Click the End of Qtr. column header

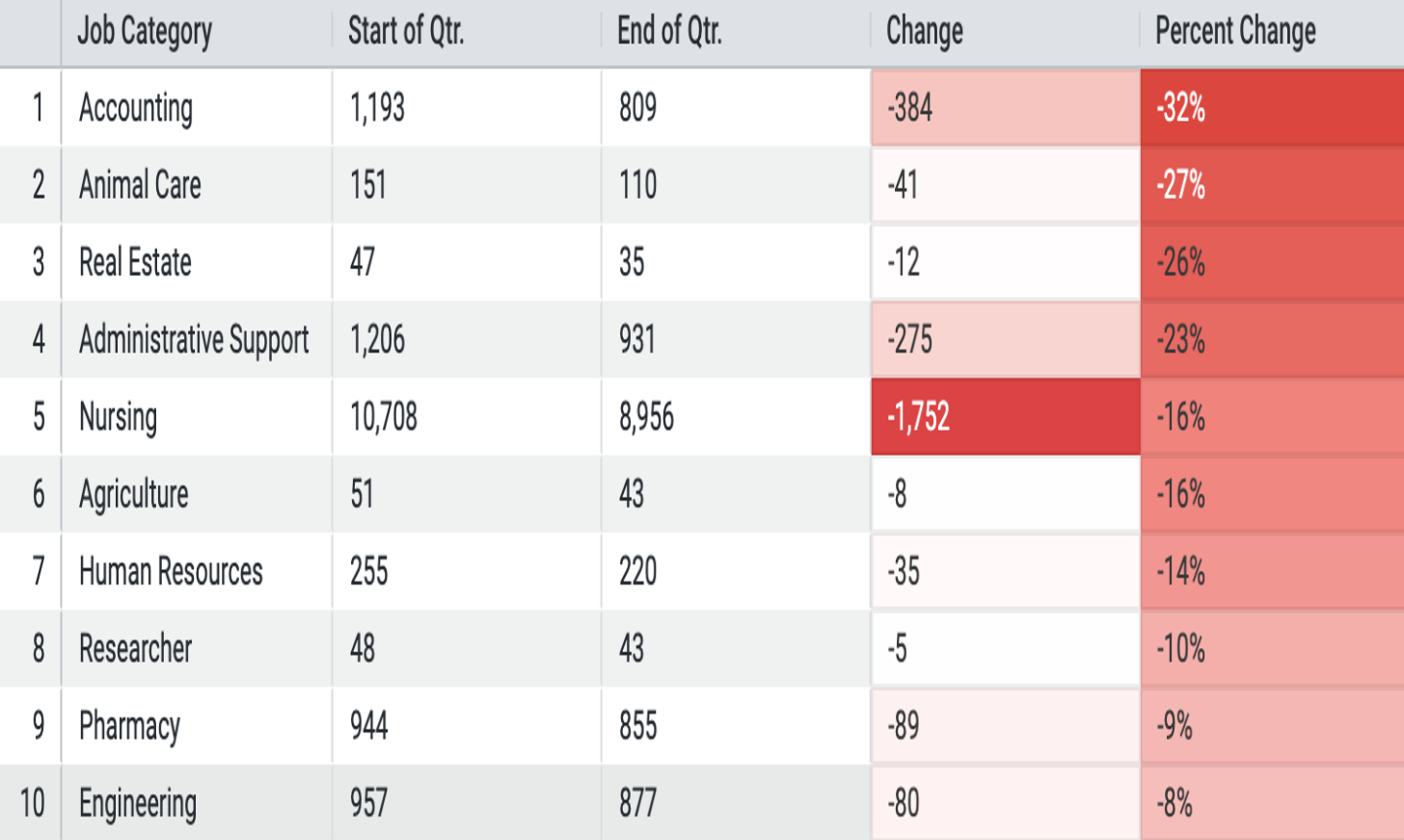pos(735,32)
